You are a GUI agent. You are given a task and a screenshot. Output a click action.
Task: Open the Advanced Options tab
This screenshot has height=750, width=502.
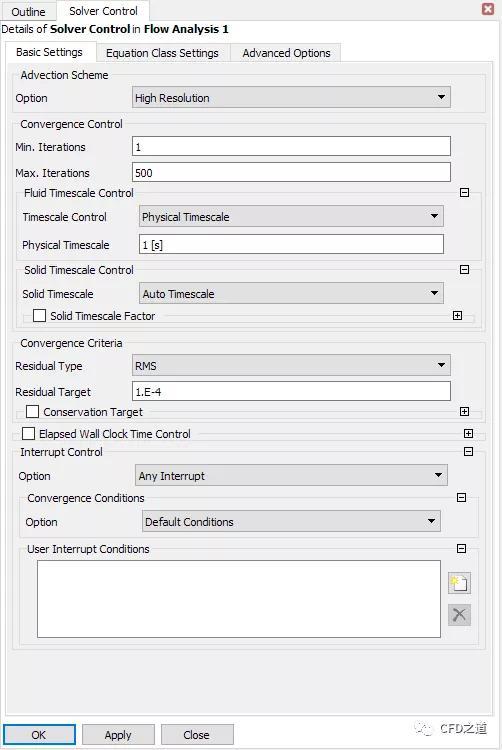286,53
